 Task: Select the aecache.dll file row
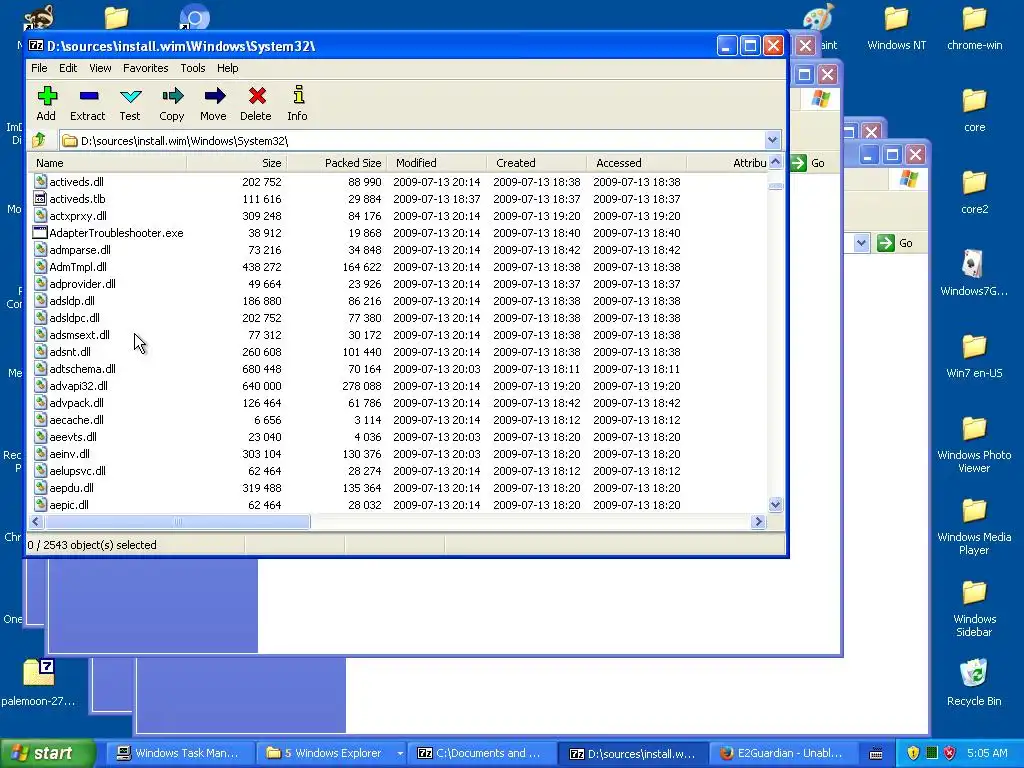[x=398, y=420]
